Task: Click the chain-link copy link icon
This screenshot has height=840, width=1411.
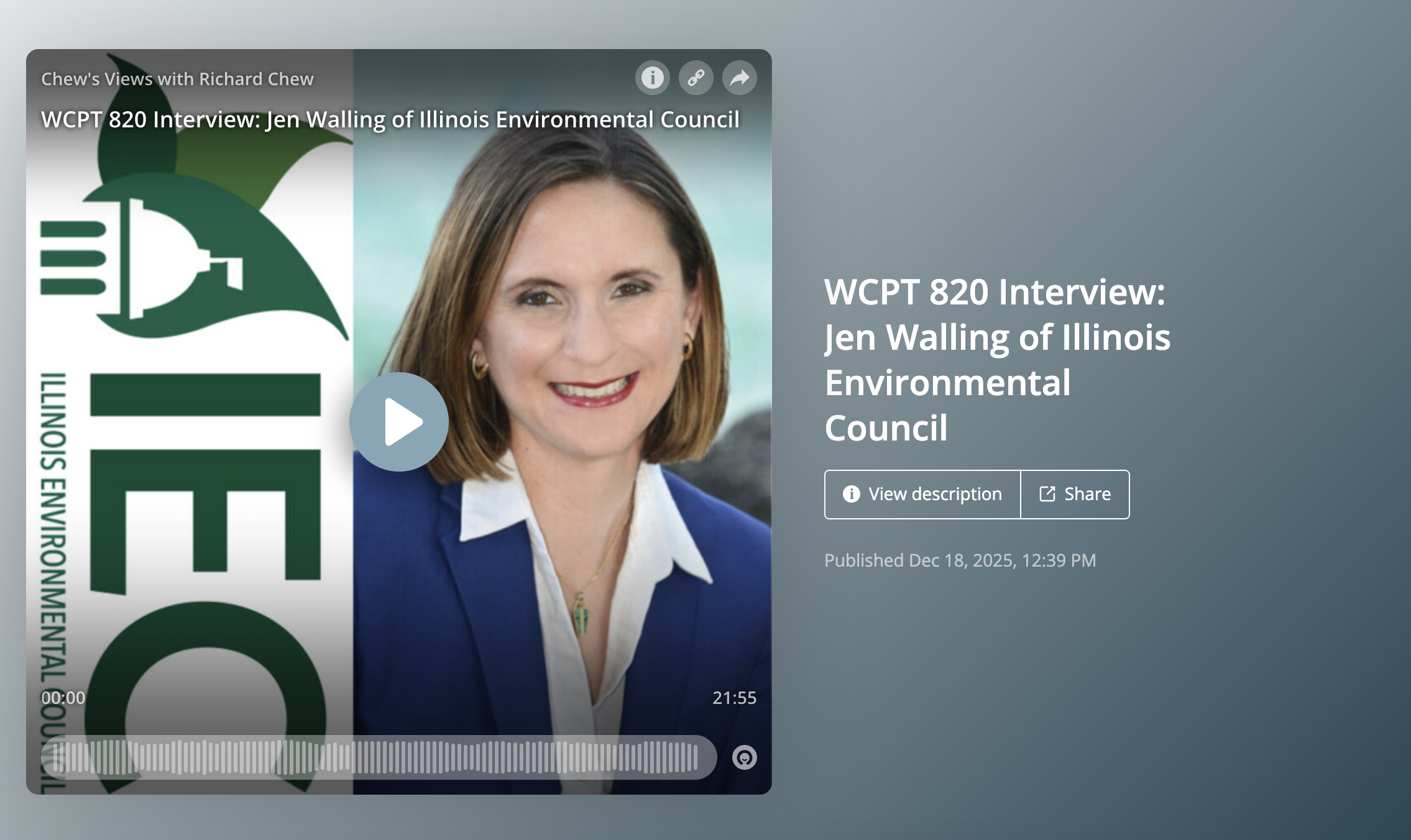Action: (x=696, y=78)
